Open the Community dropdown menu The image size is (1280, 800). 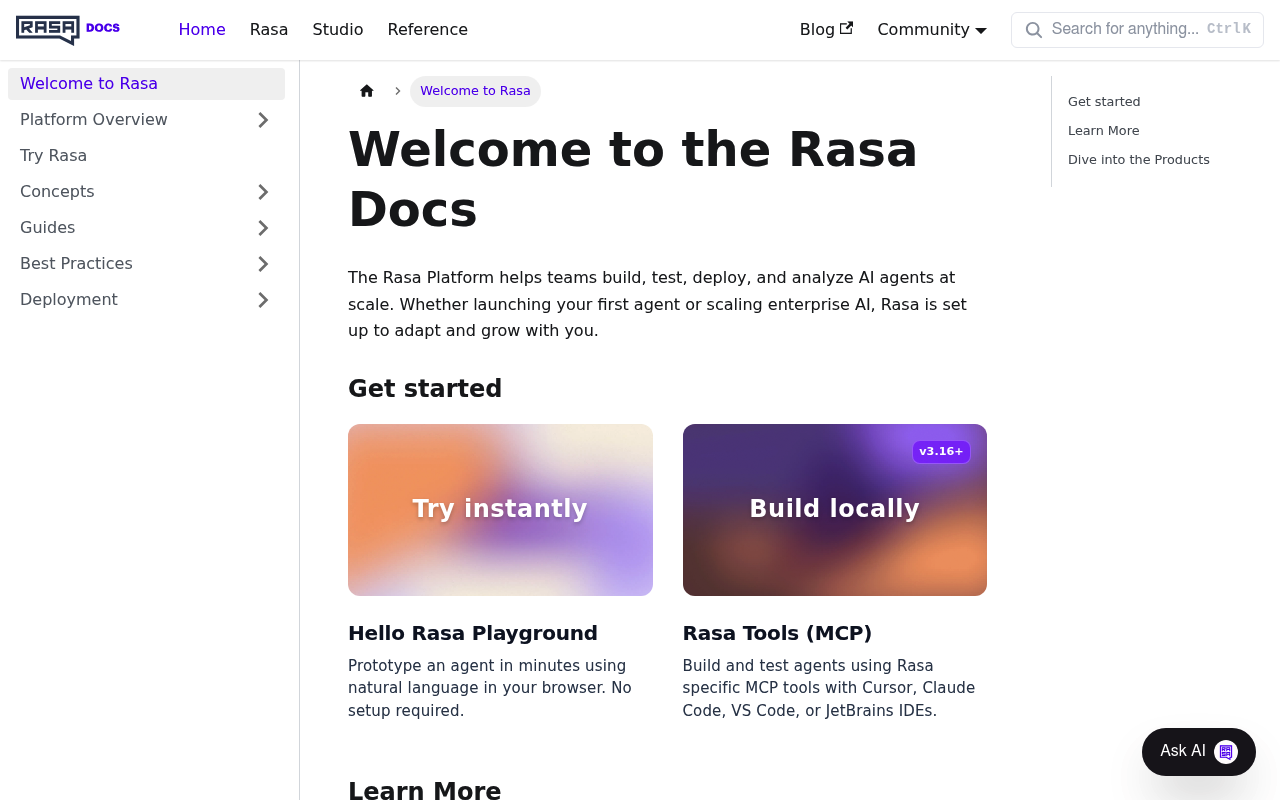coord(932,30)
